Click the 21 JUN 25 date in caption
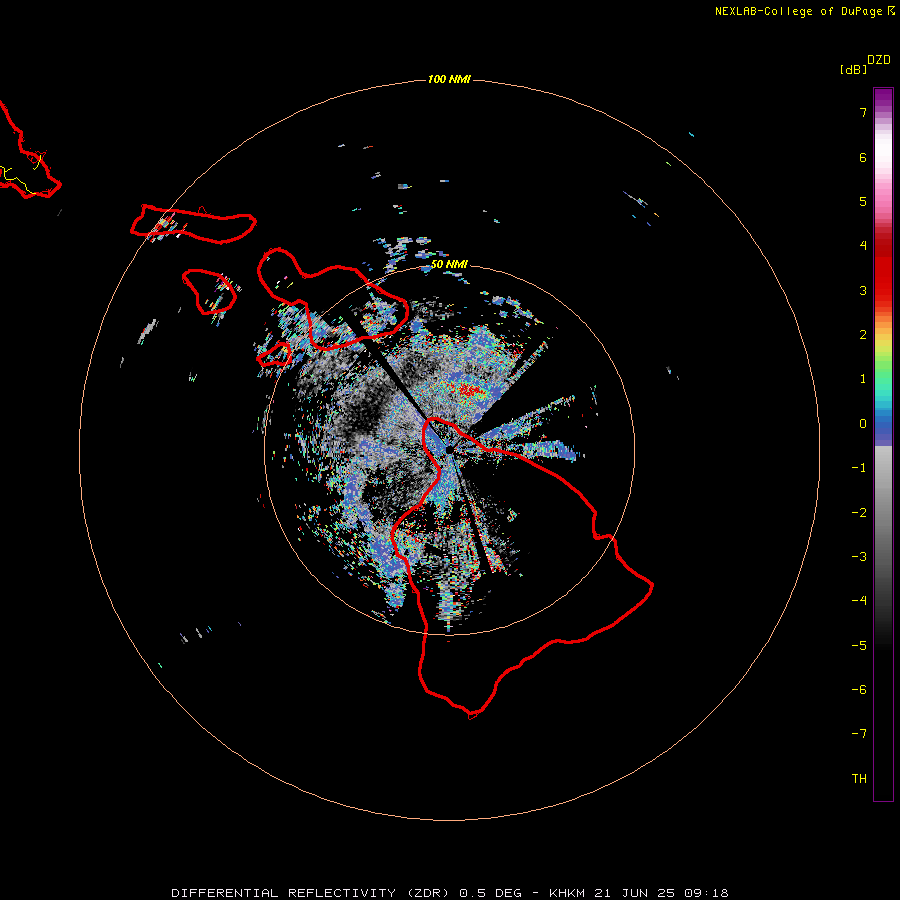Viewport: 900px width, 900px height. tap(634, 893)
